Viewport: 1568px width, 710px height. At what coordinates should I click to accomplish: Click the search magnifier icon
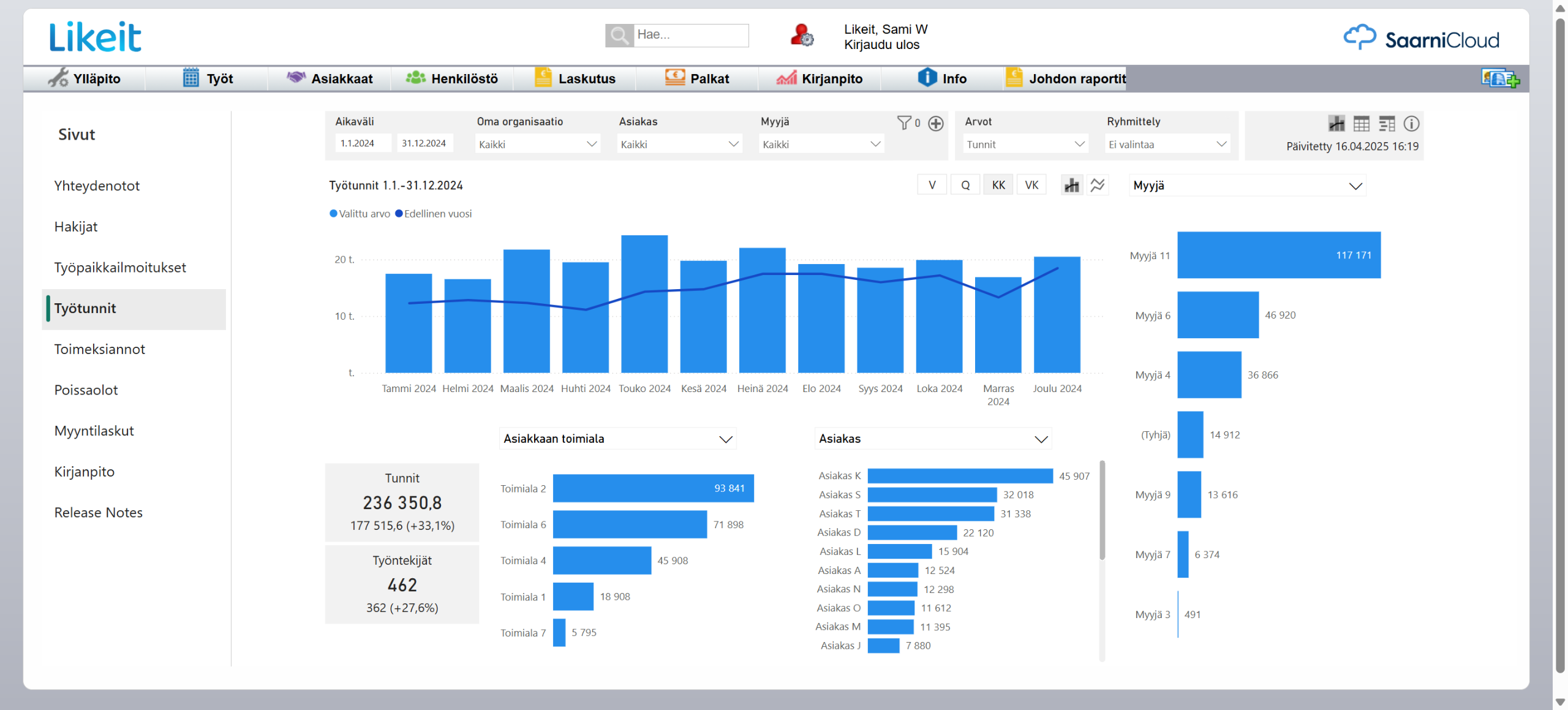619,36
